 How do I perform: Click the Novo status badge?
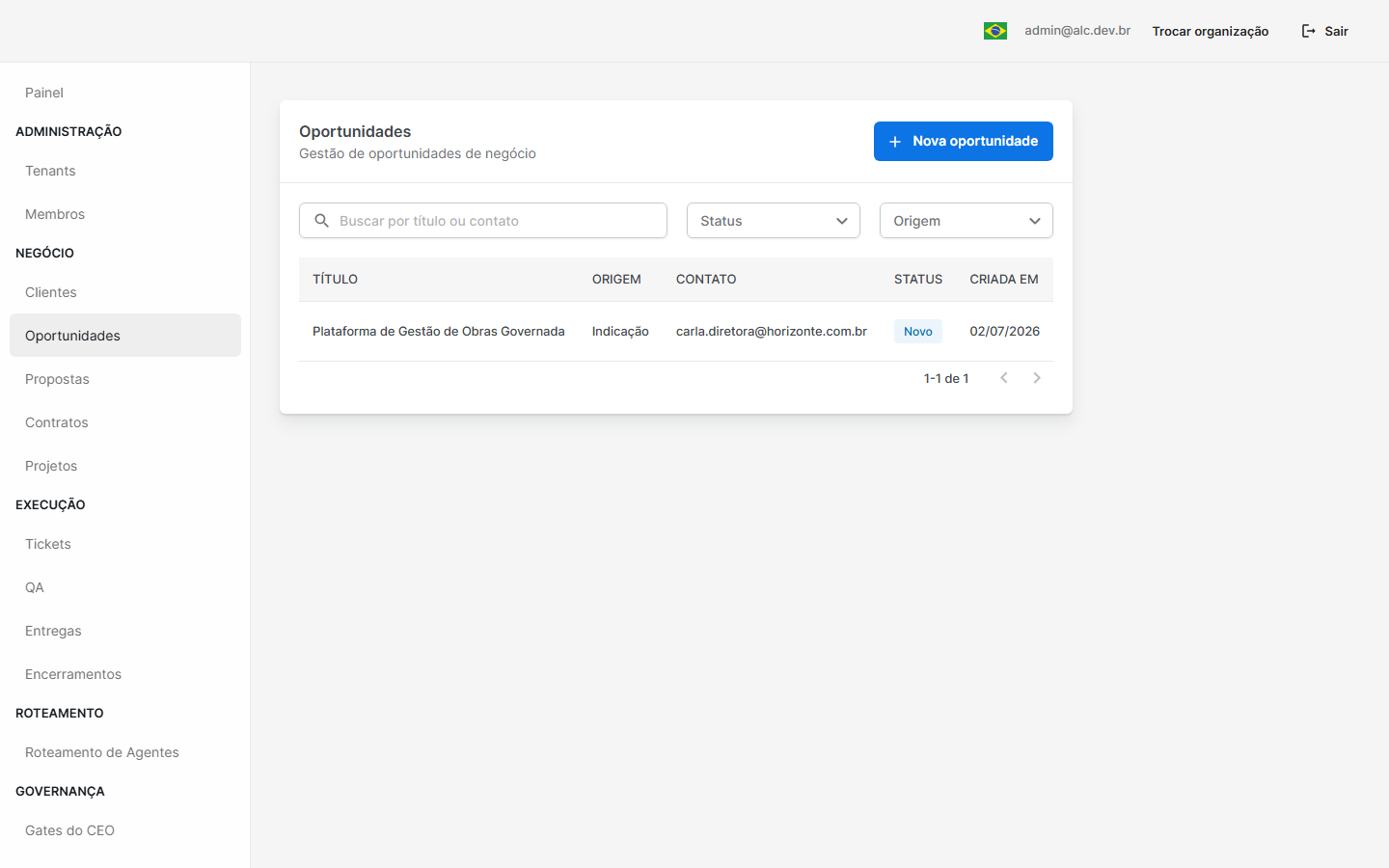pos(918,331)
